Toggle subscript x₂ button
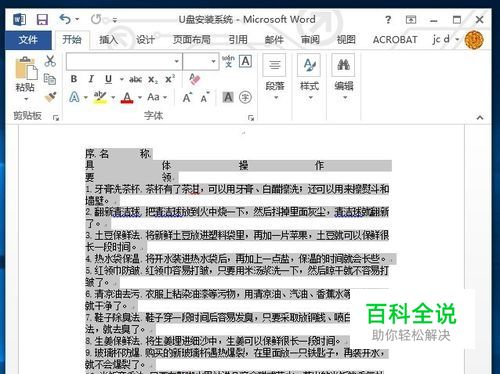500x374 pixels. pos(153,79)
